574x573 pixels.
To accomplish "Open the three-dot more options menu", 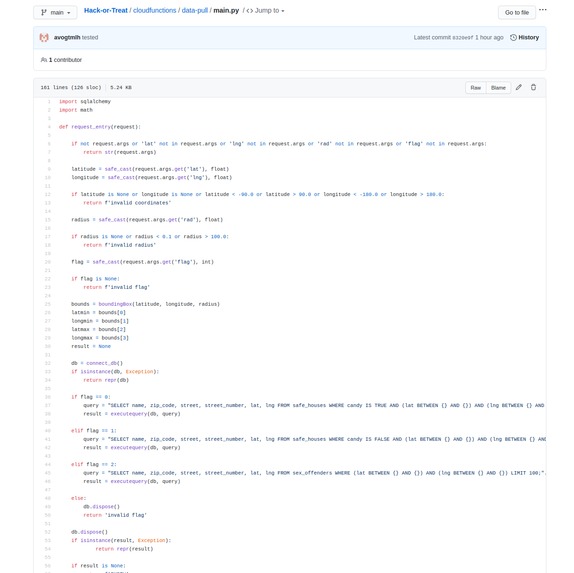I will point(543,10).
